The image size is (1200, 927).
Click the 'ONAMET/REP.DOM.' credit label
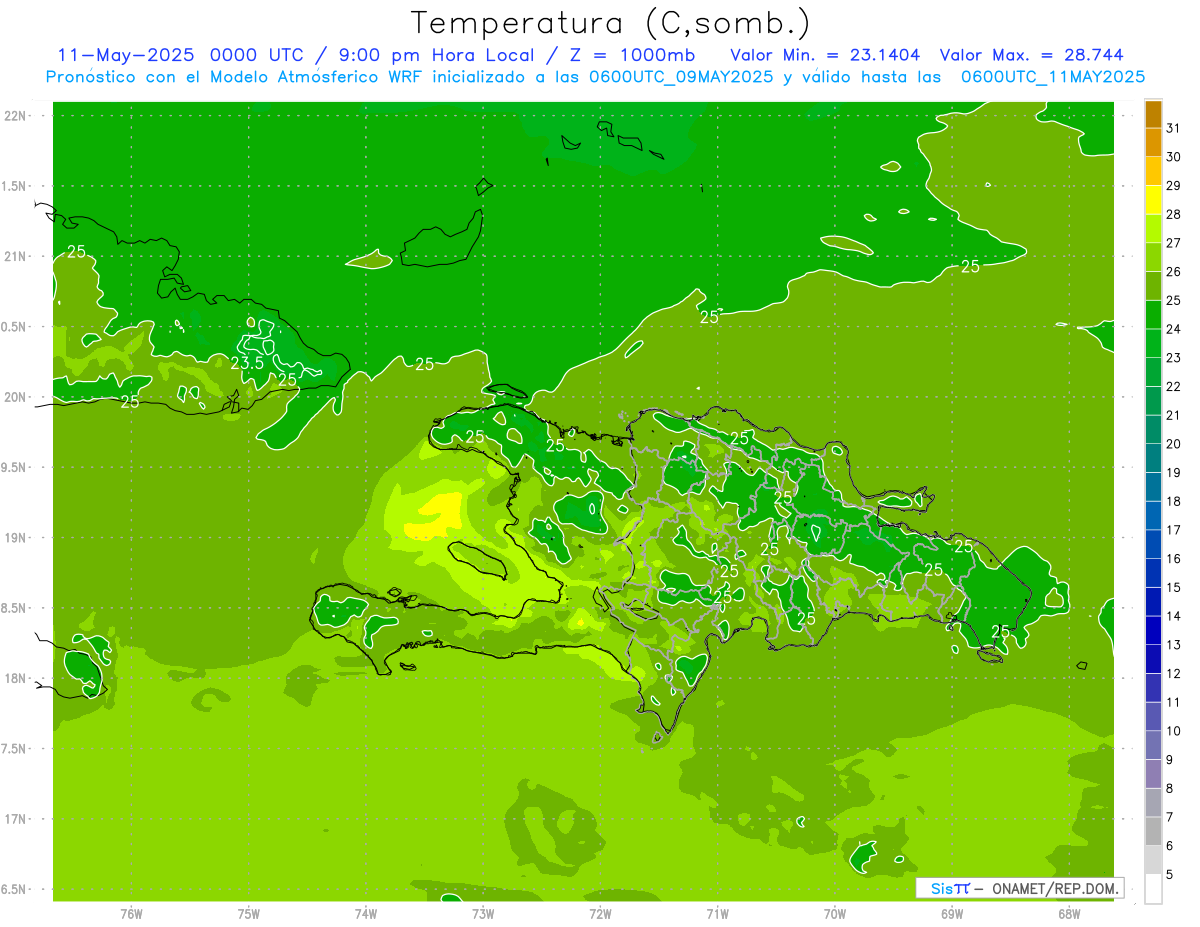(x=1053, y=888)
